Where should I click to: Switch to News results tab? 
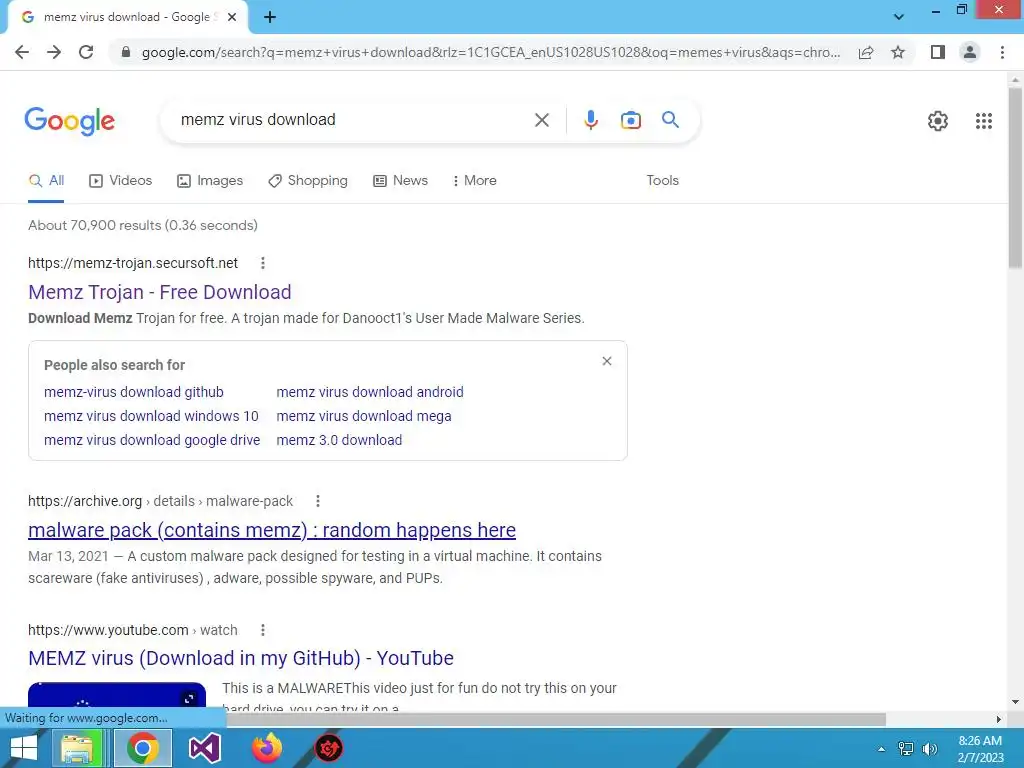[400, 181]
